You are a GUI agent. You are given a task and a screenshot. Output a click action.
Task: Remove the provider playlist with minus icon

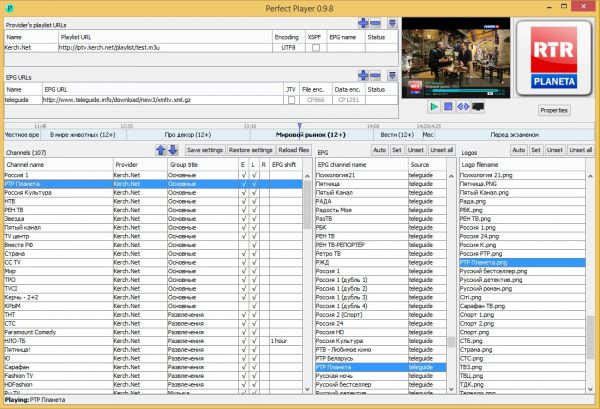click(x=375, y=22)
